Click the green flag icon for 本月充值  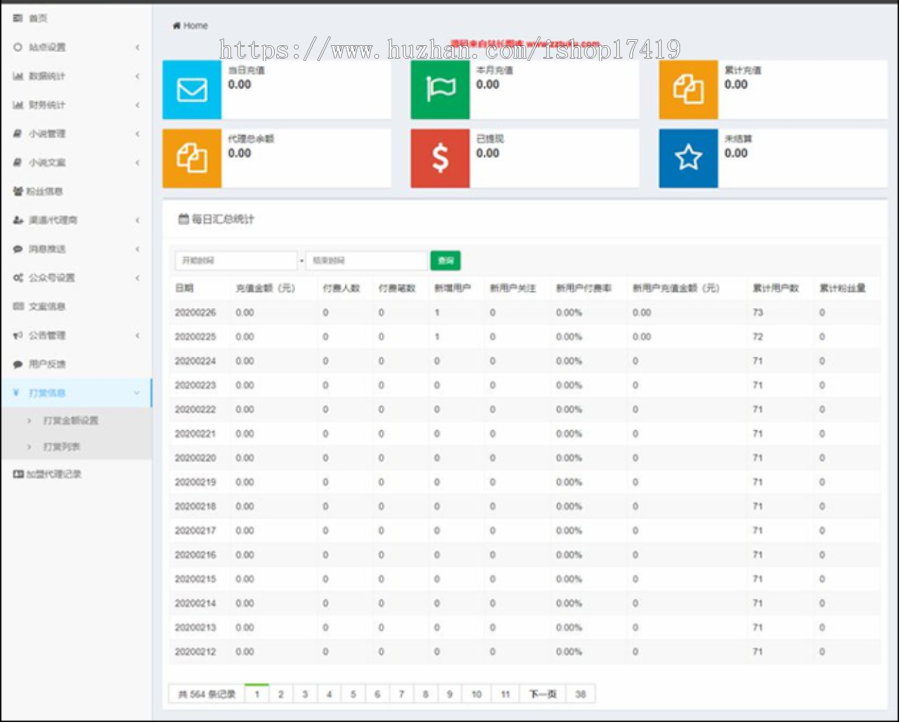[x=440, y=90]
